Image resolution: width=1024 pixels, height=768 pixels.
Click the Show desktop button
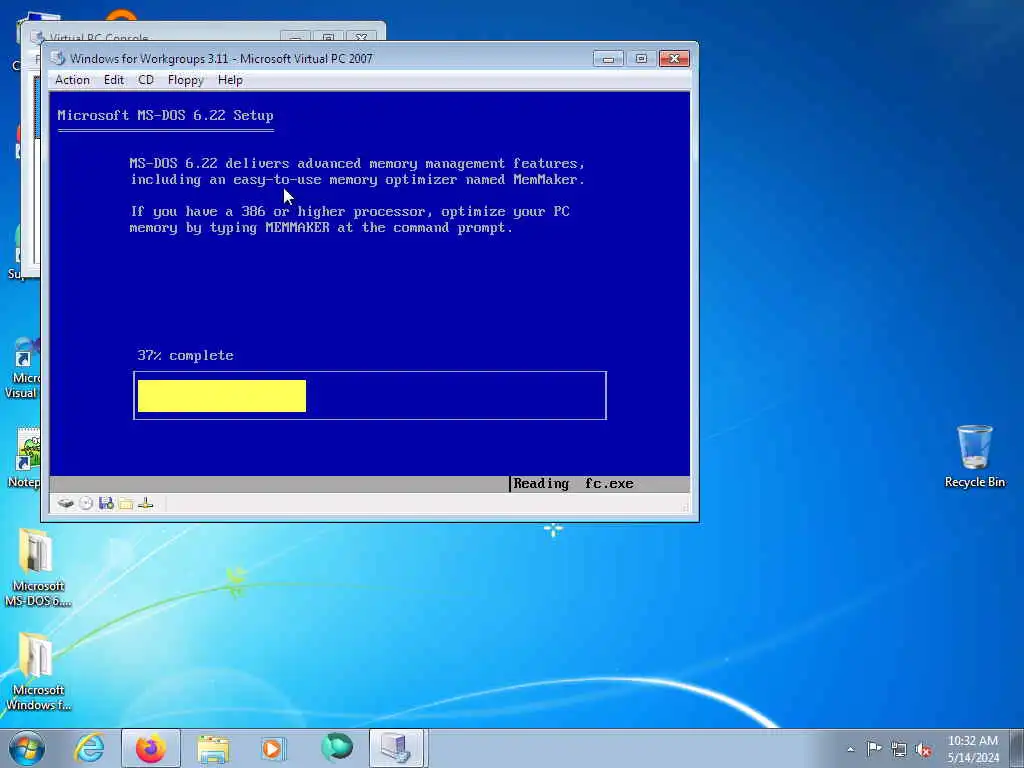(1018, 748)
